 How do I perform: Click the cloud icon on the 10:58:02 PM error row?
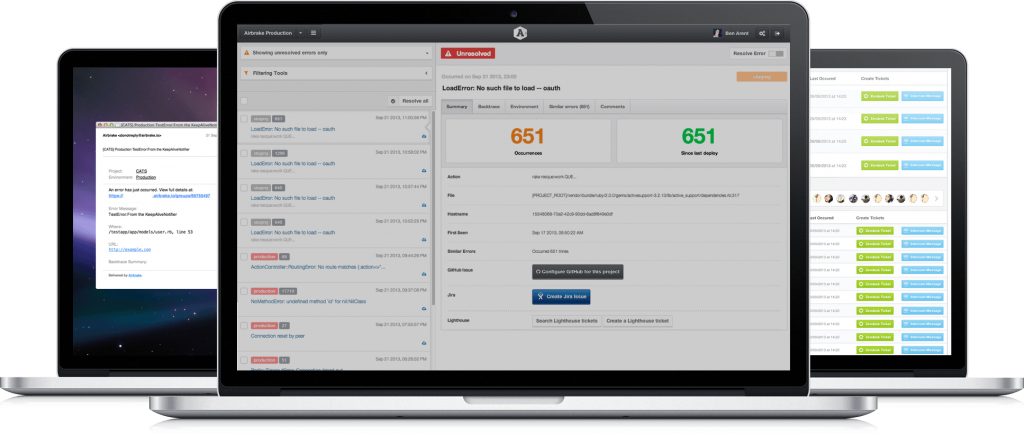424,170
